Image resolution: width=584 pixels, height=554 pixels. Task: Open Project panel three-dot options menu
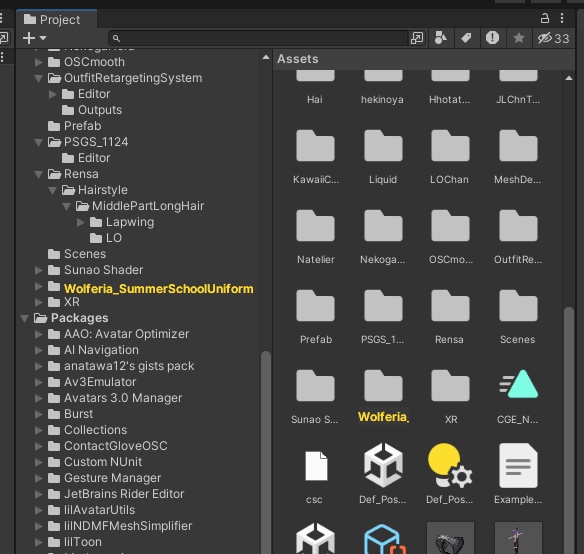click(562, 18)
